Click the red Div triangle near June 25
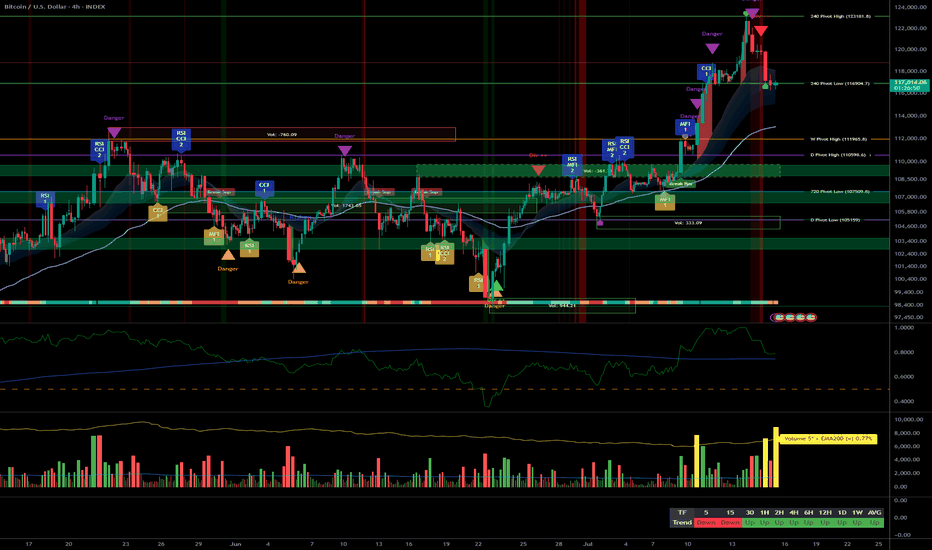The image size is (932, 550). click(538, 170)
